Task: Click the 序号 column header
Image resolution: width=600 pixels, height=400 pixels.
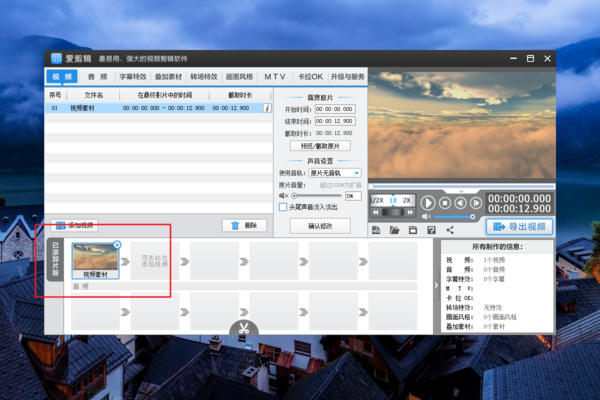Action: [55, 95]
